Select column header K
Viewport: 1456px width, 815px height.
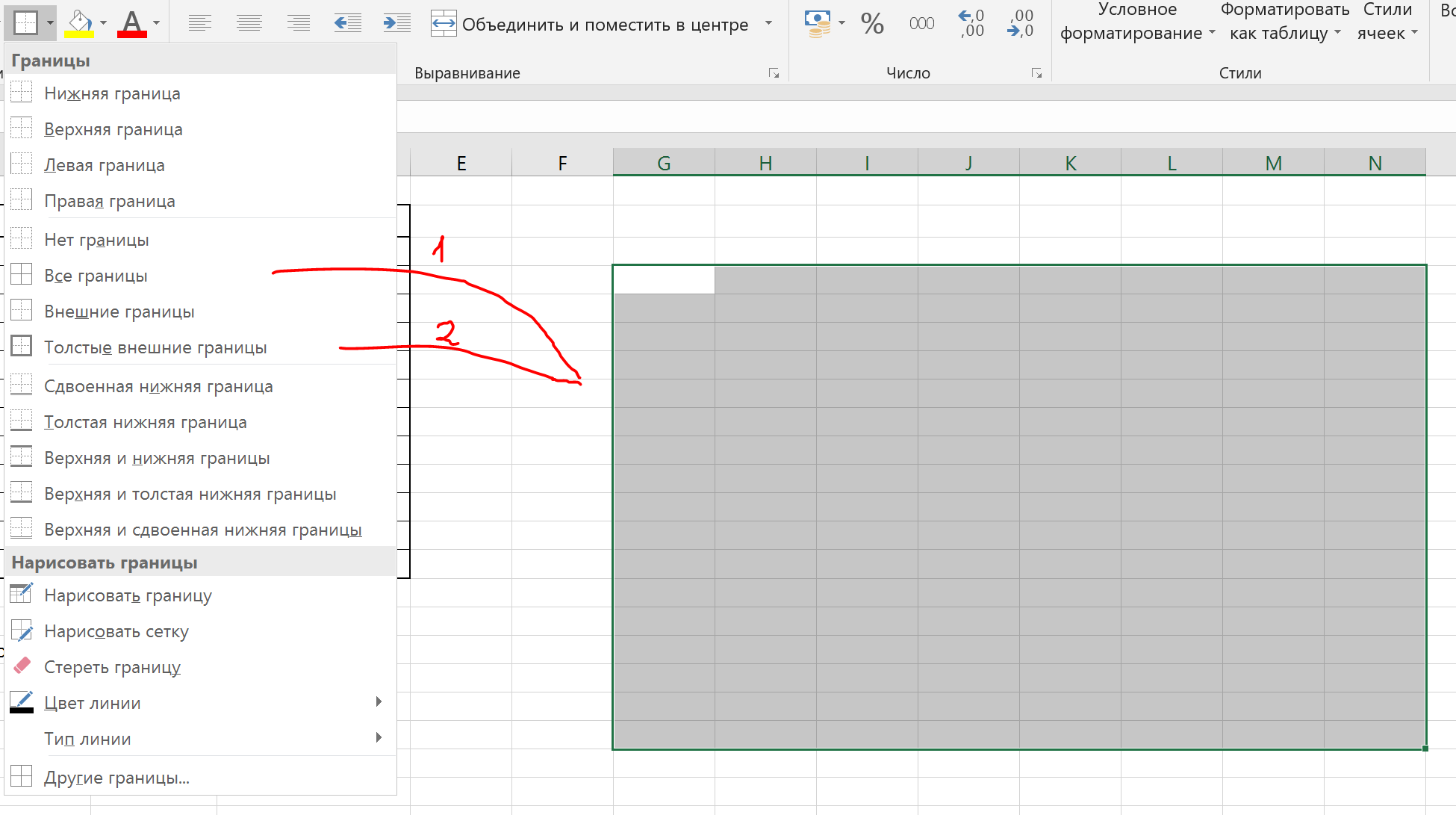pos(1070,163)
